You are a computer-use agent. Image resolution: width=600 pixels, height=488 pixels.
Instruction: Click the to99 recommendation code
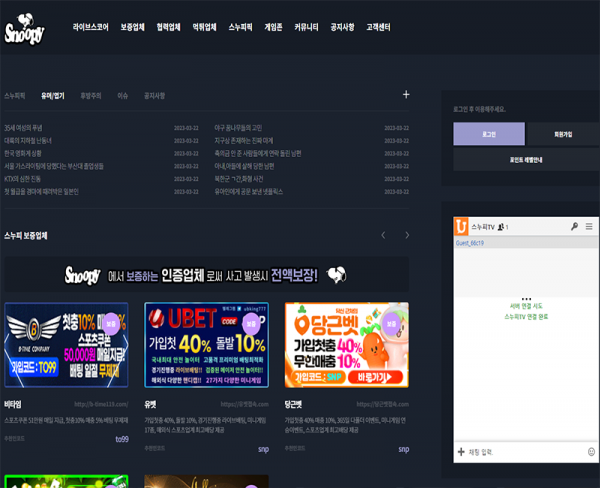[x=122, y=439]
